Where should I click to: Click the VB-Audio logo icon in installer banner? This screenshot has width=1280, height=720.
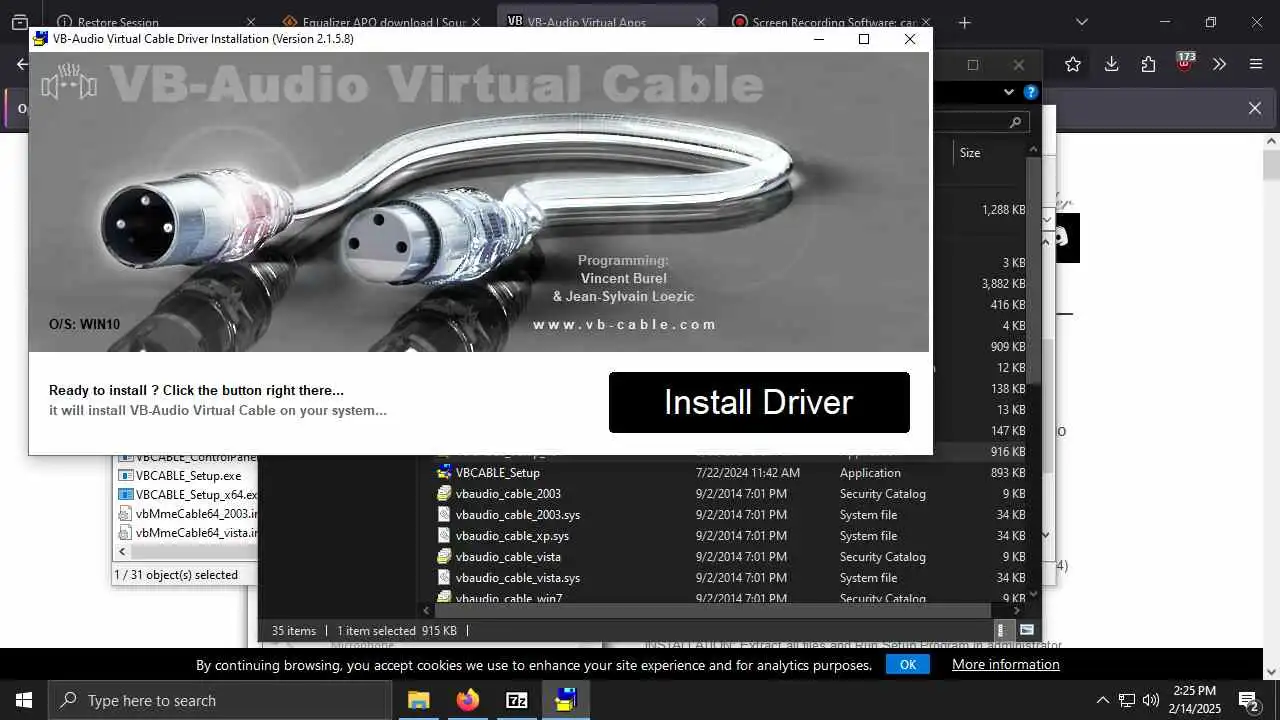point(69,83)
